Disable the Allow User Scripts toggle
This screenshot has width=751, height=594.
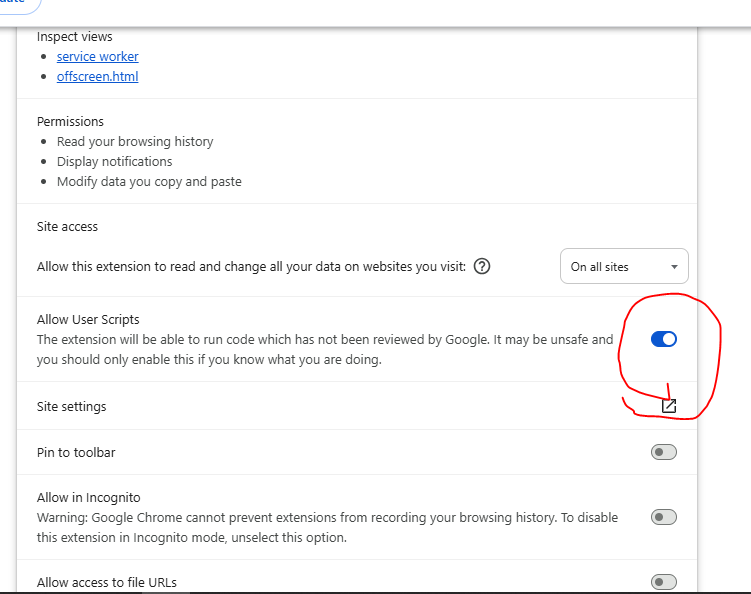(664, 339)
